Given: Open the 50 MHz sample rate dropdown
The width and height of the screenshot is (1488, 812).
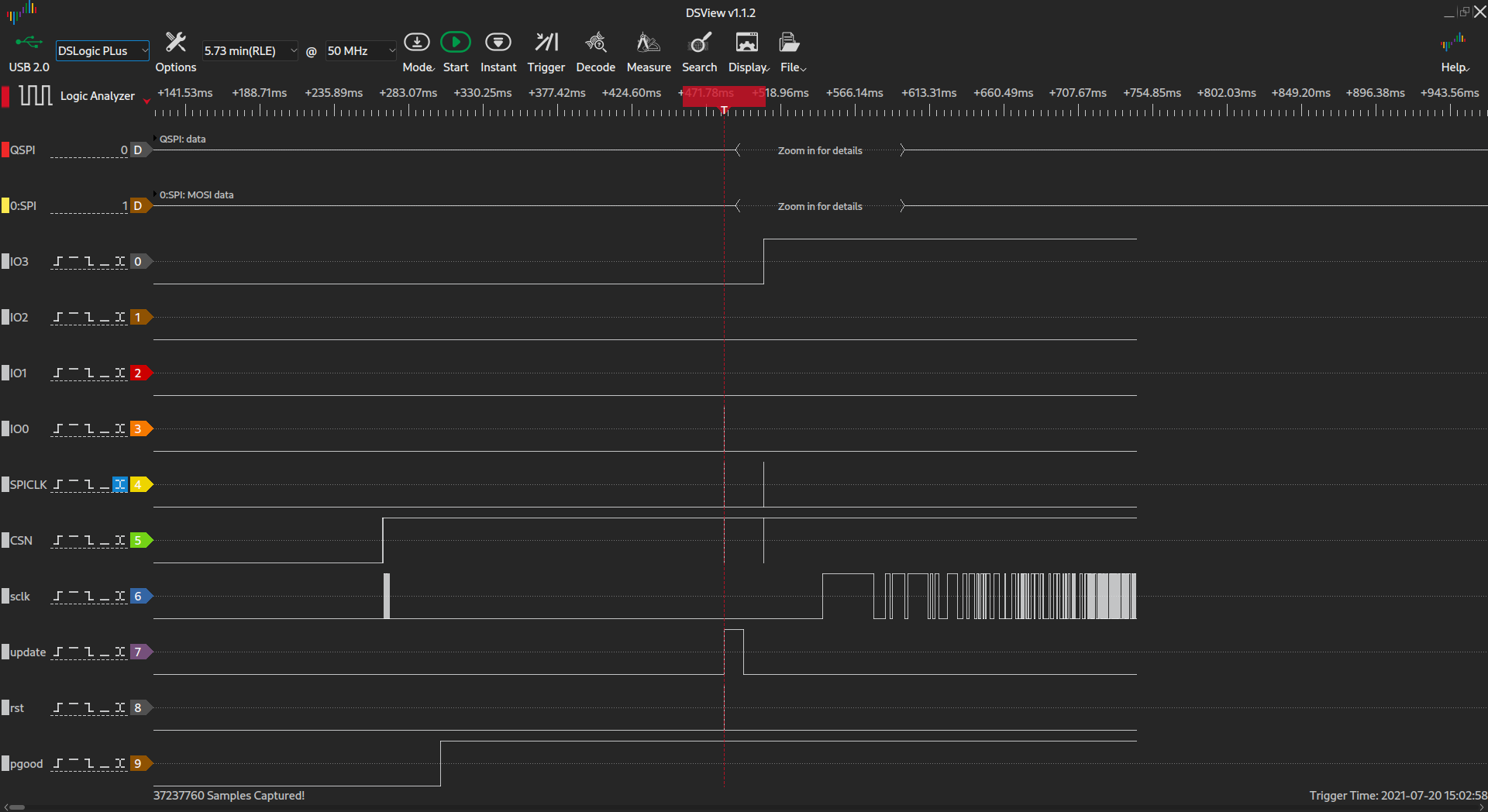Looking at the screenshot, I should (360, 50).
